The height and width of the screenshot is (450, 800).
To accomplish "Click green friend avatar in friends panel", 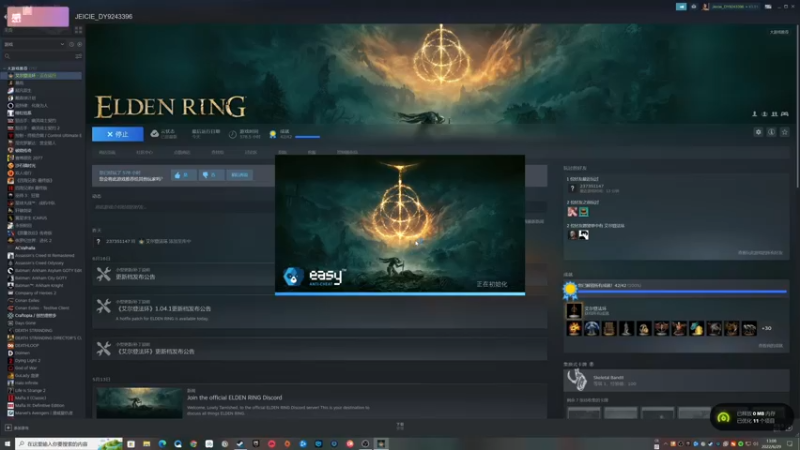I will (584, 212).
